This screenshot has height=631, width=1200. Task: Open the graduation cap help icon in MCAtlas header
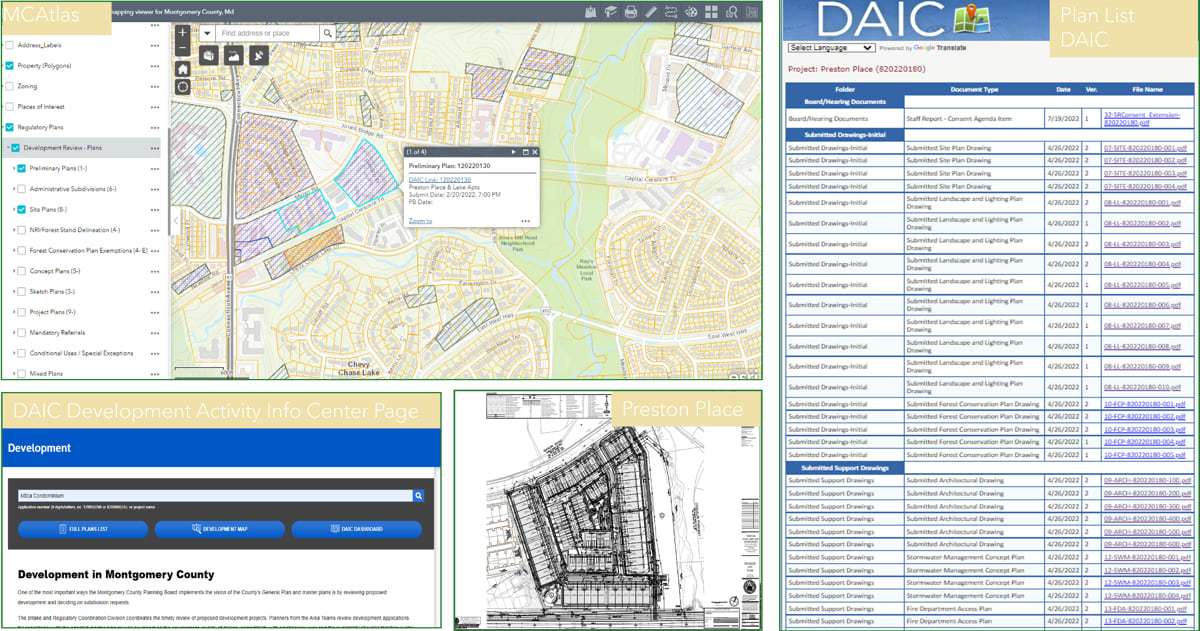click(611, 11)
